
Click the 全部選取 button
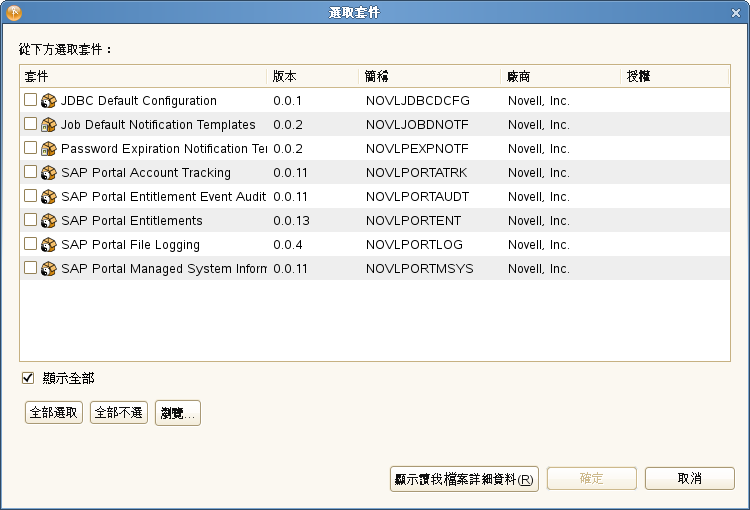(54, 412)
